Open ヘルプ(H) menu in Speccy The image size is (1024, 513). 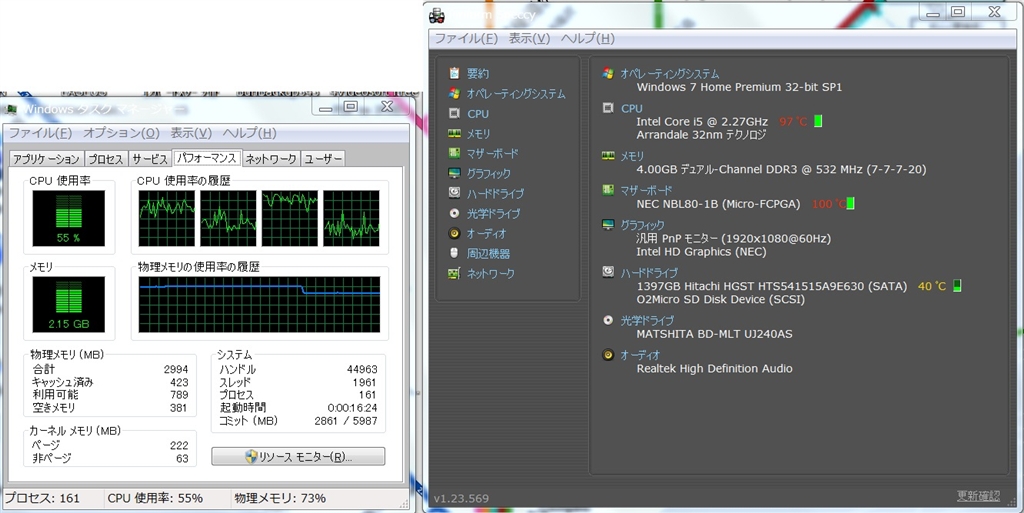tap(588, 39)
